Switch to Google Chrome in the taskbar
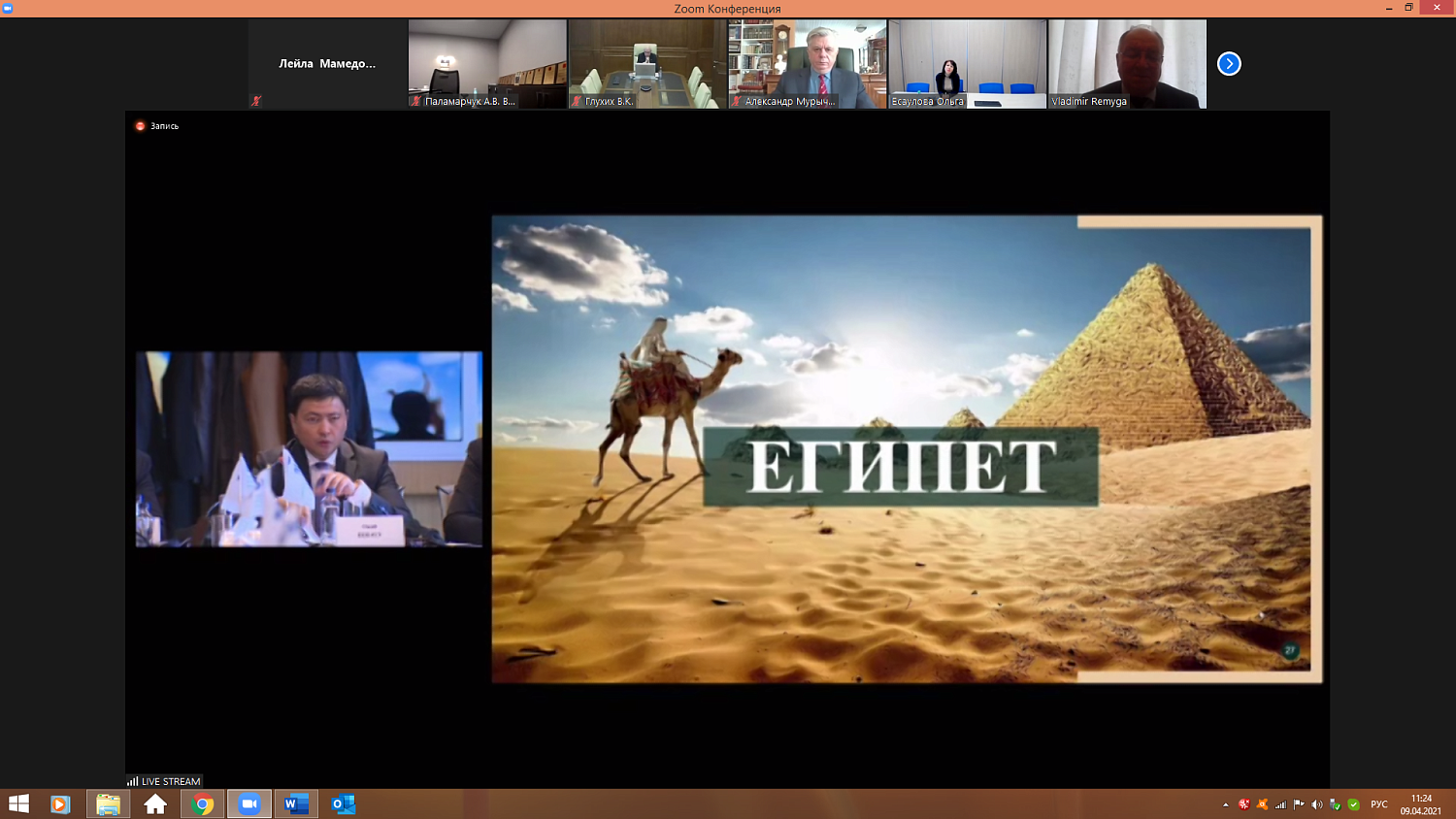 [x=203, y=804]
